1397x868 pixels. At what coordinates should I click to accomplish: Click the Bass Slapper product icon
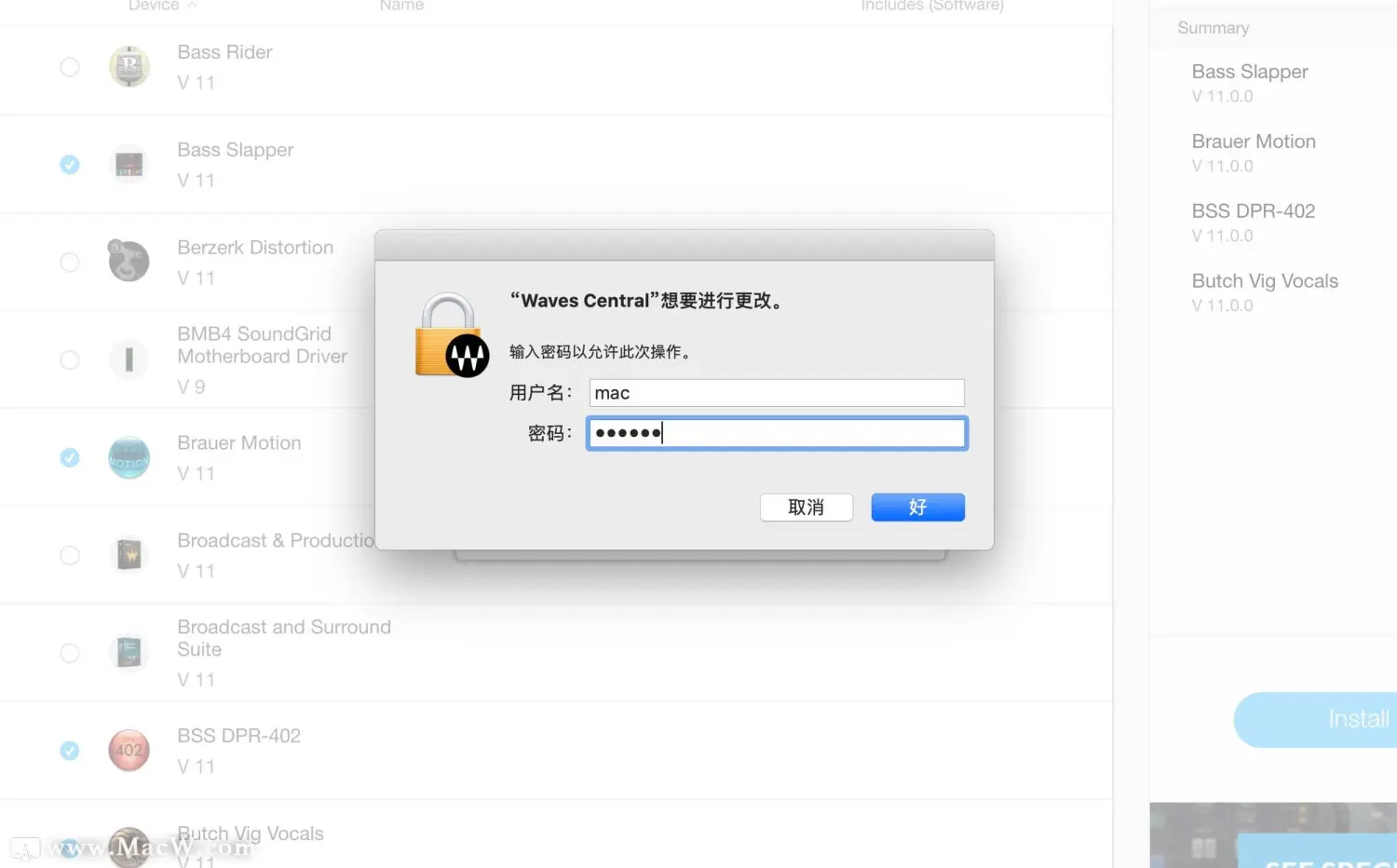point(129,165)
